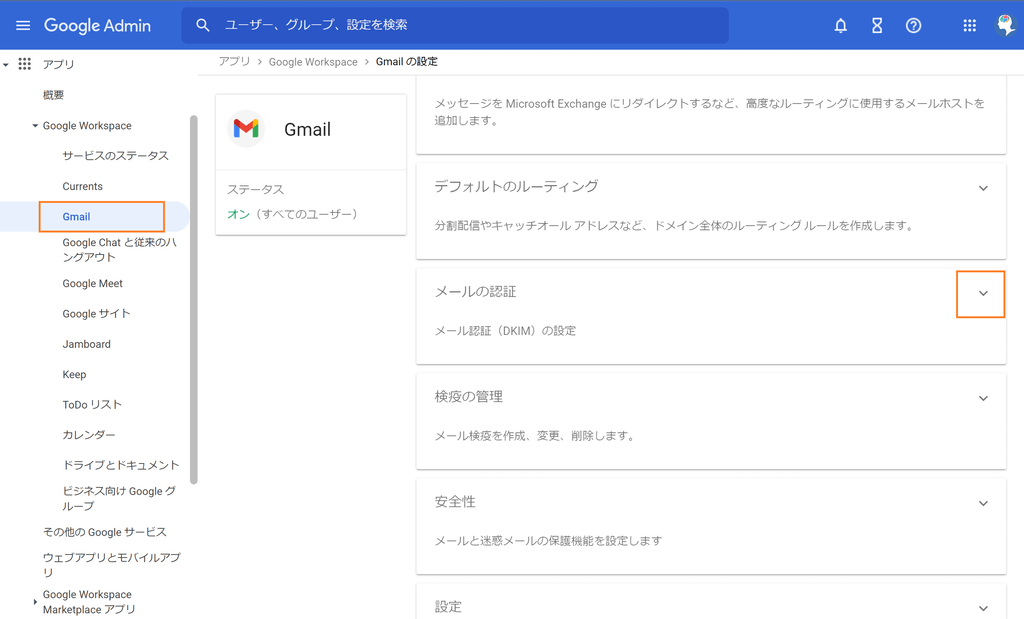1024x619 pixels.
Task: Click the sidebar vertical scrollbar
Action: tap(193, 300)
